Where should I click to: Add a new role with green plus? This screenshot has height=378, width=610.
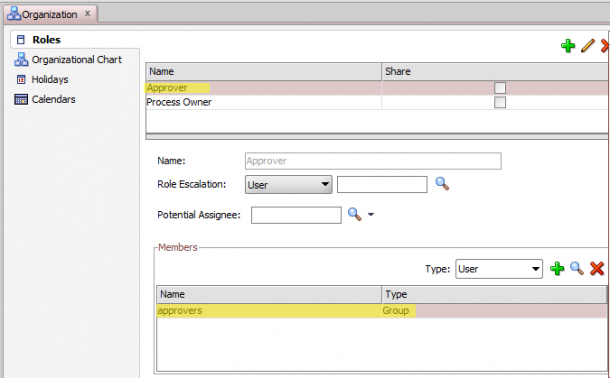[568, 46]
